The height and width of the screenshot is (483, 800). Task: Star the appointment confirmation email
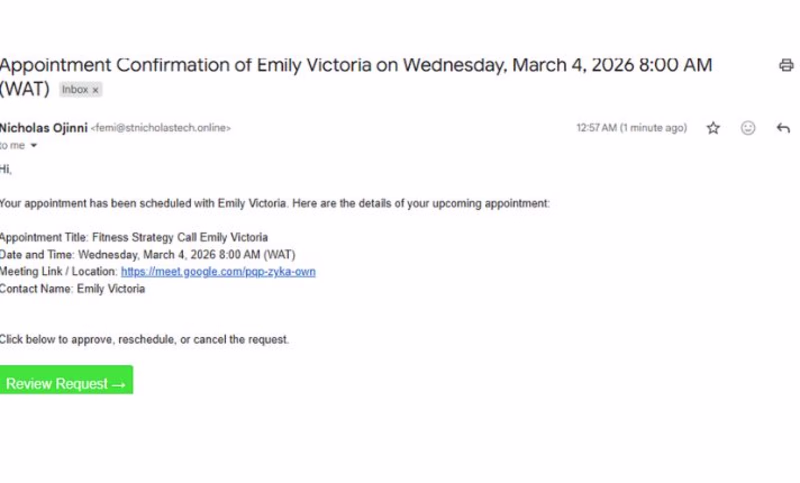[713, 128]
